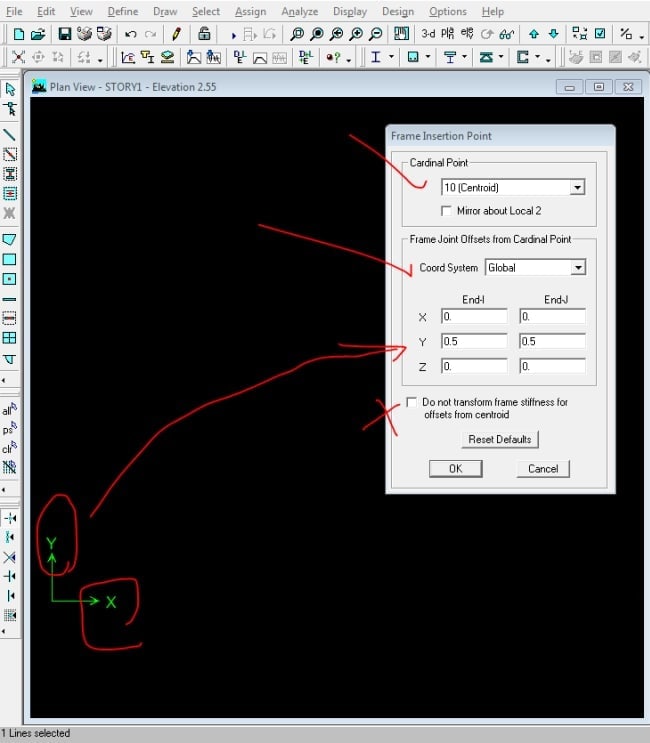The height and width of the screenshot is (743, 650).
Task: Open the Options menu
Action: (x=448, y=11)
